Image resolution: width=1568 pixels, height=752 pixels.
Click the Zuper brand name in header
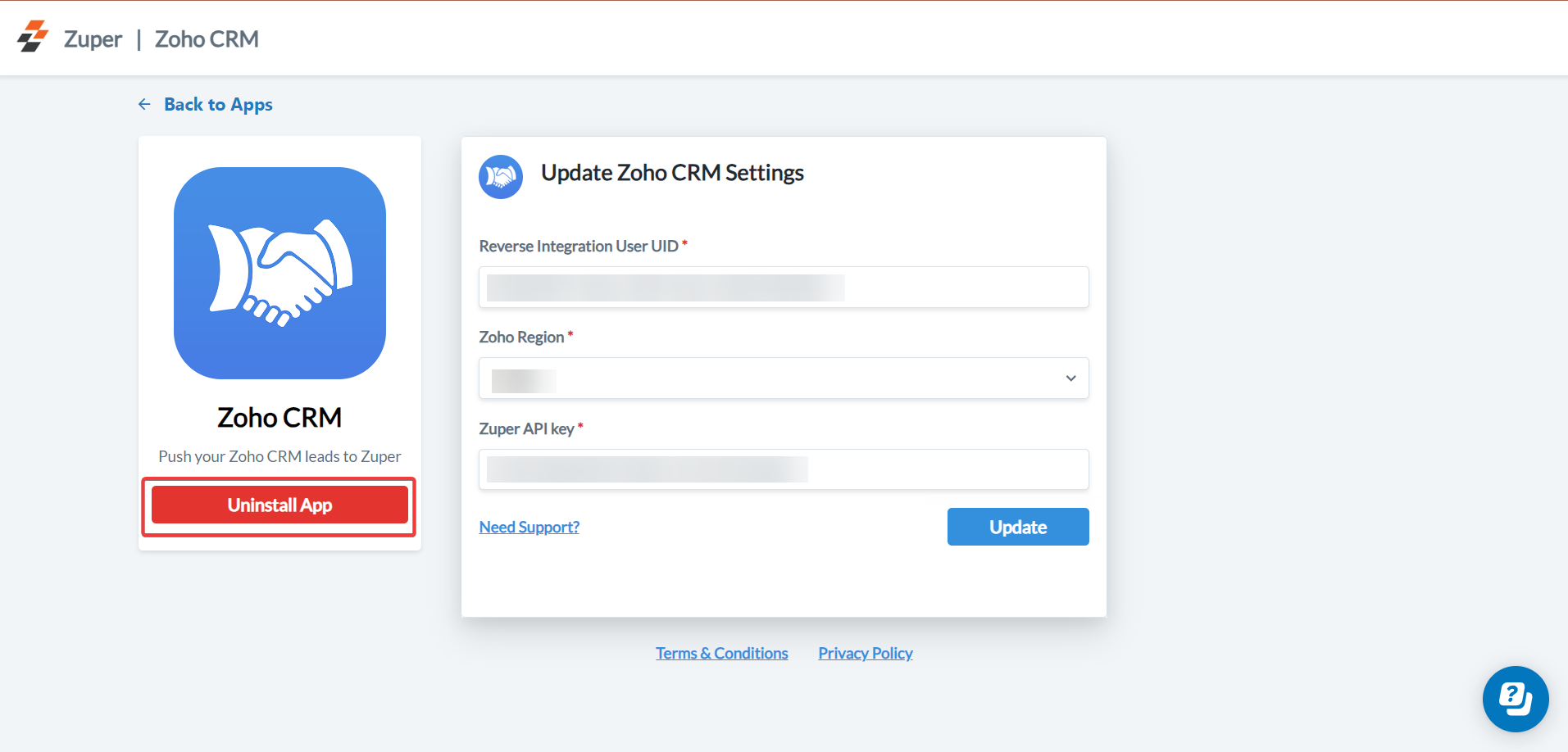[x=93, y=39]
